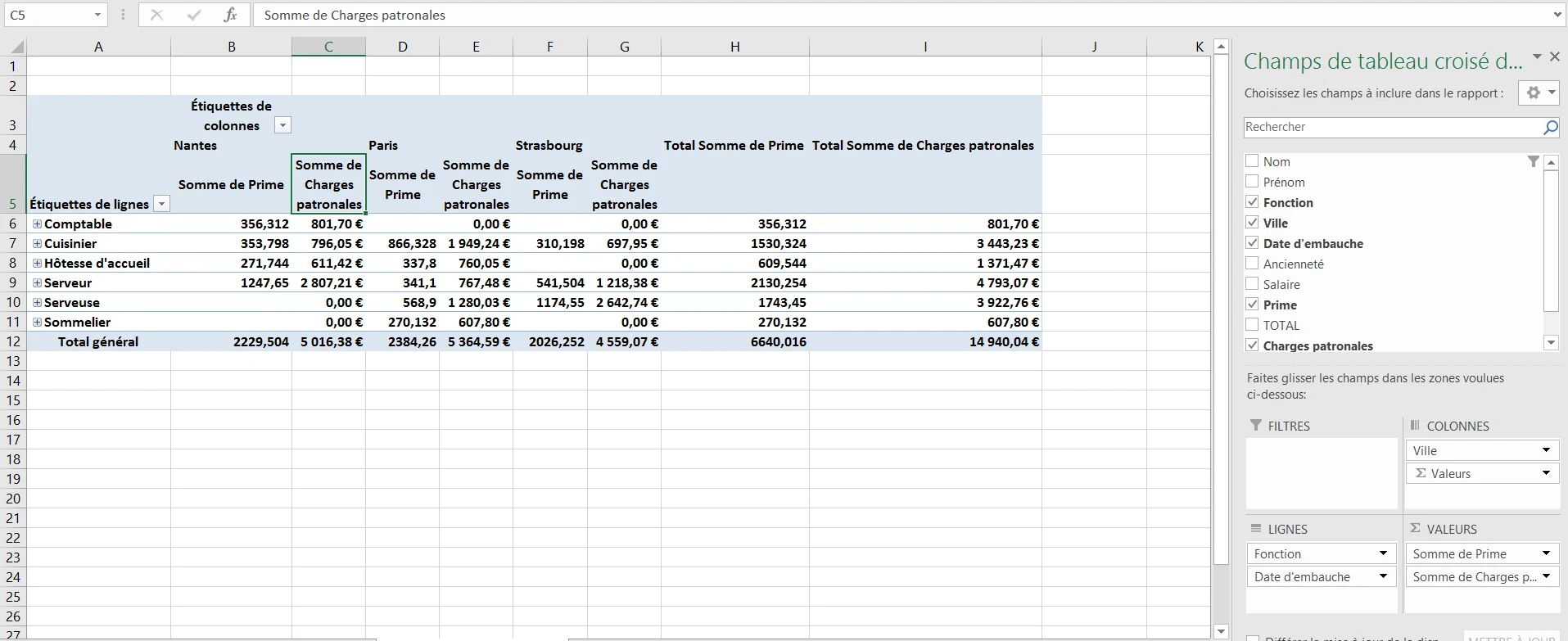Click the Name Box showing C5
Image resolution: width=1568 pixels, height=641 pixels.
pos(49,15)
